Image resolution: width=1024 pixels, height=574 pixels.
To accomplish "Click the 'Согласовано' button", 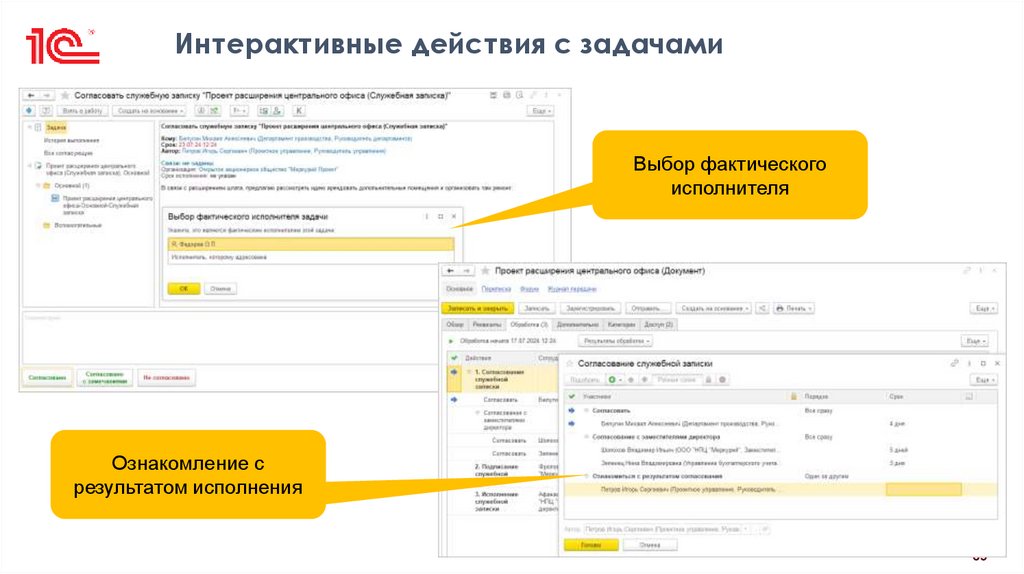I will click(48, 377).
